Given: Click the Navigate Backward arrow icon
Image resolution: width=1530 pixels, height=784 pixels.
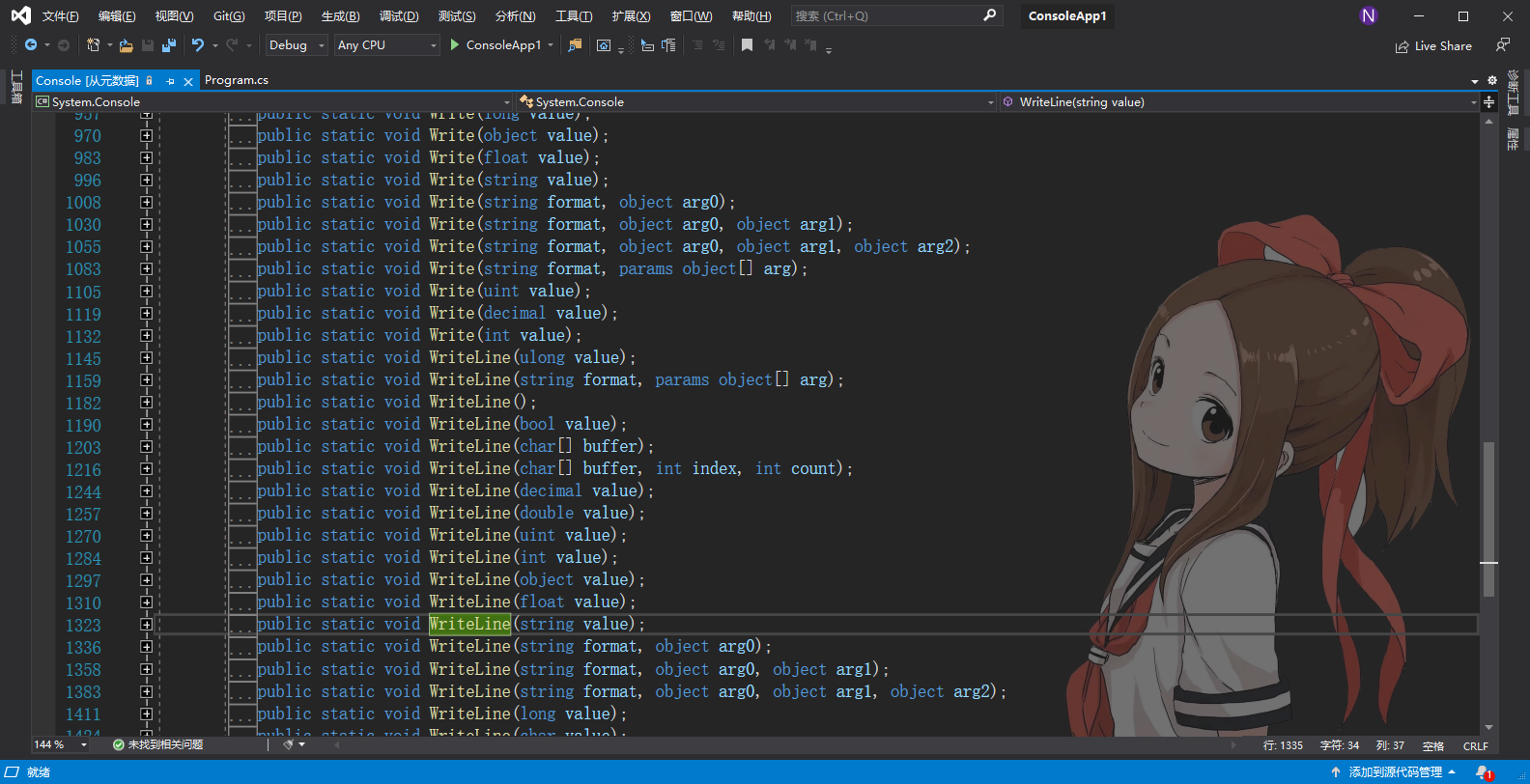Looking at the screenshot, I should [31, 45].
